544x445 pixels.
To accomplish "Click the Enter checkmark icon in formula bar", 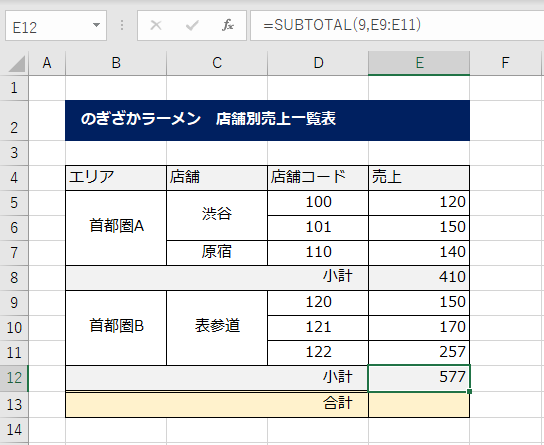I will (x=192, y=25).
